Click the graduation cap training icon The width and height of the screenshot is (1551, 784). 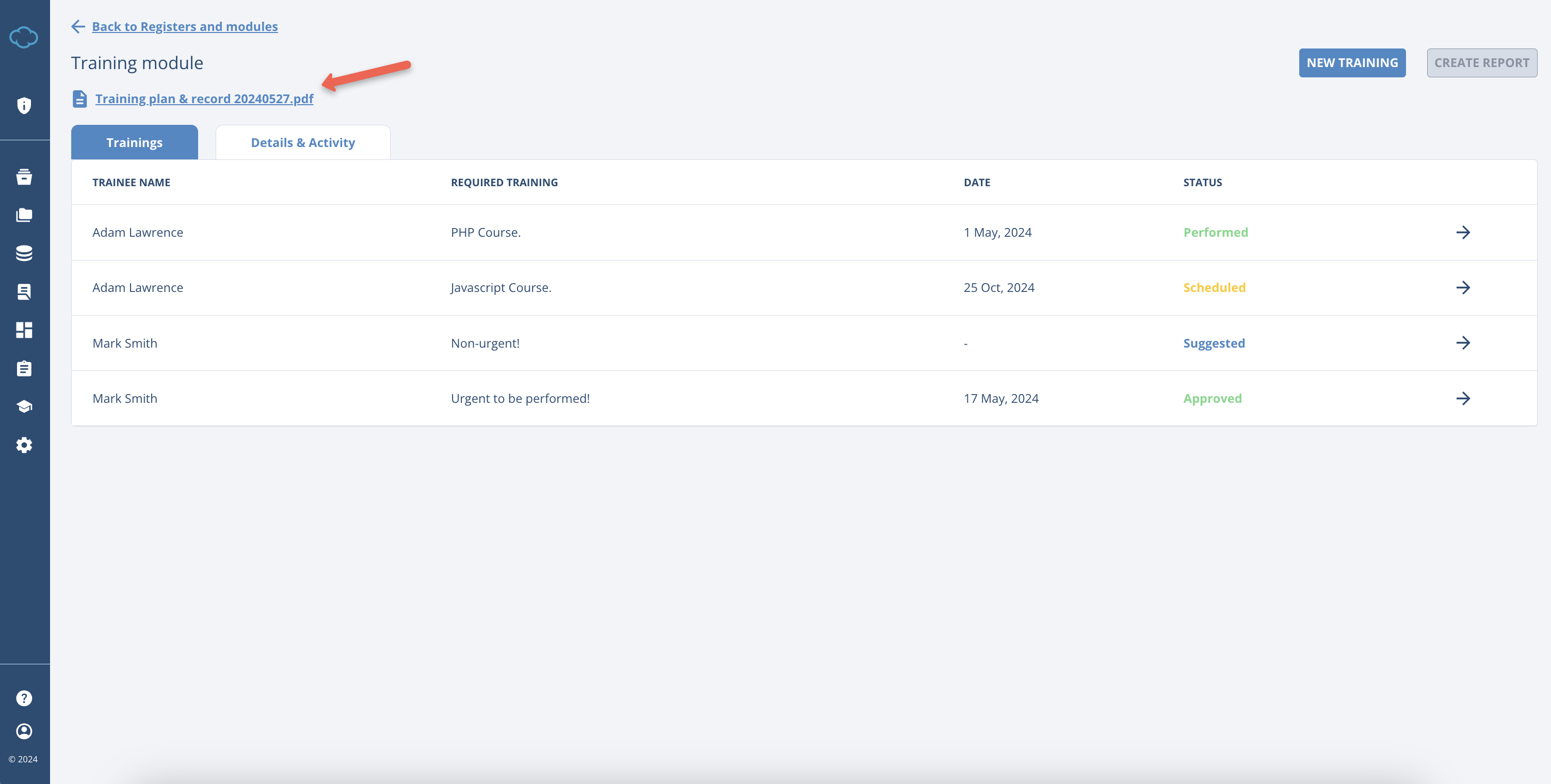tap(24, 407)
